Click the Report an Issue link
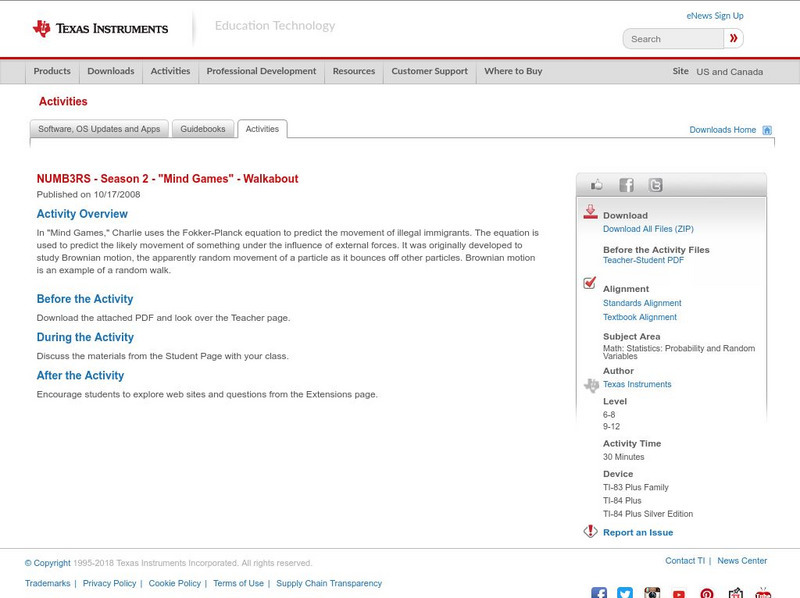 pyautogui.click(x=638, y=533)
